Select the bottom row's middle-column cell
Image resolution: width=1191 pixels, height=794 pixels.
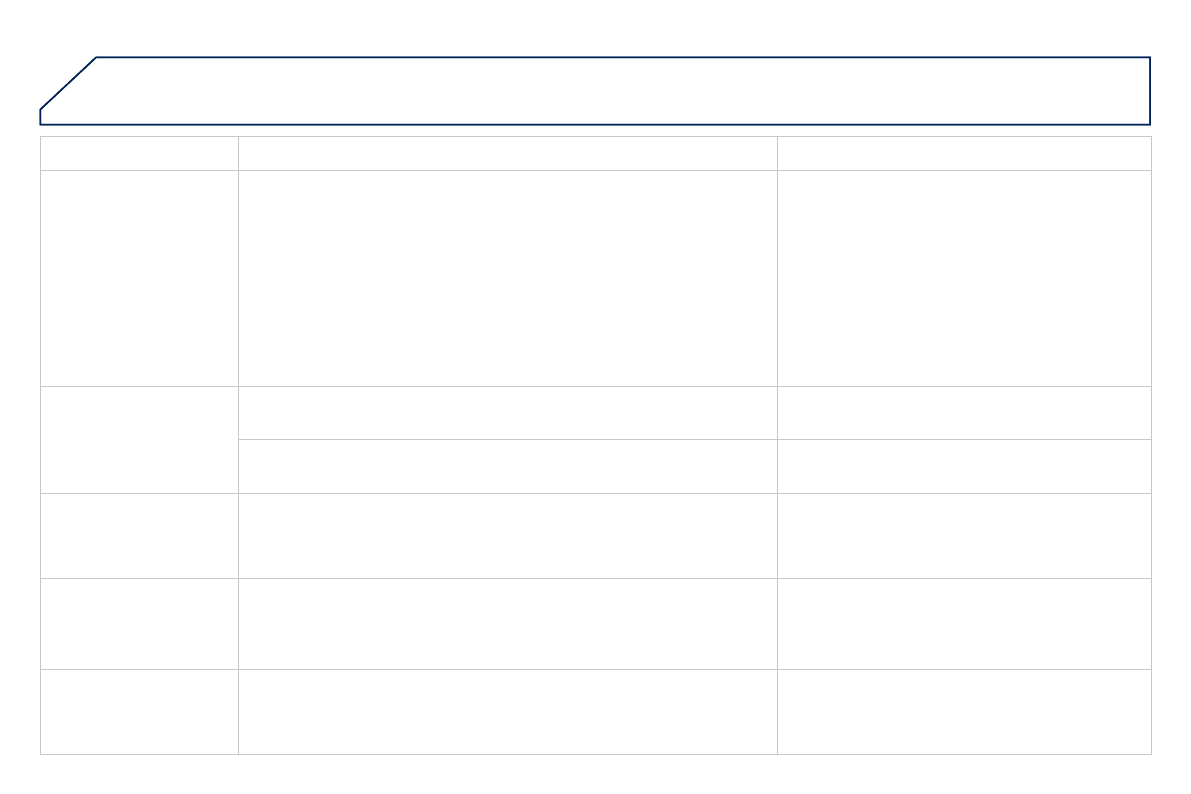point(507,712)
